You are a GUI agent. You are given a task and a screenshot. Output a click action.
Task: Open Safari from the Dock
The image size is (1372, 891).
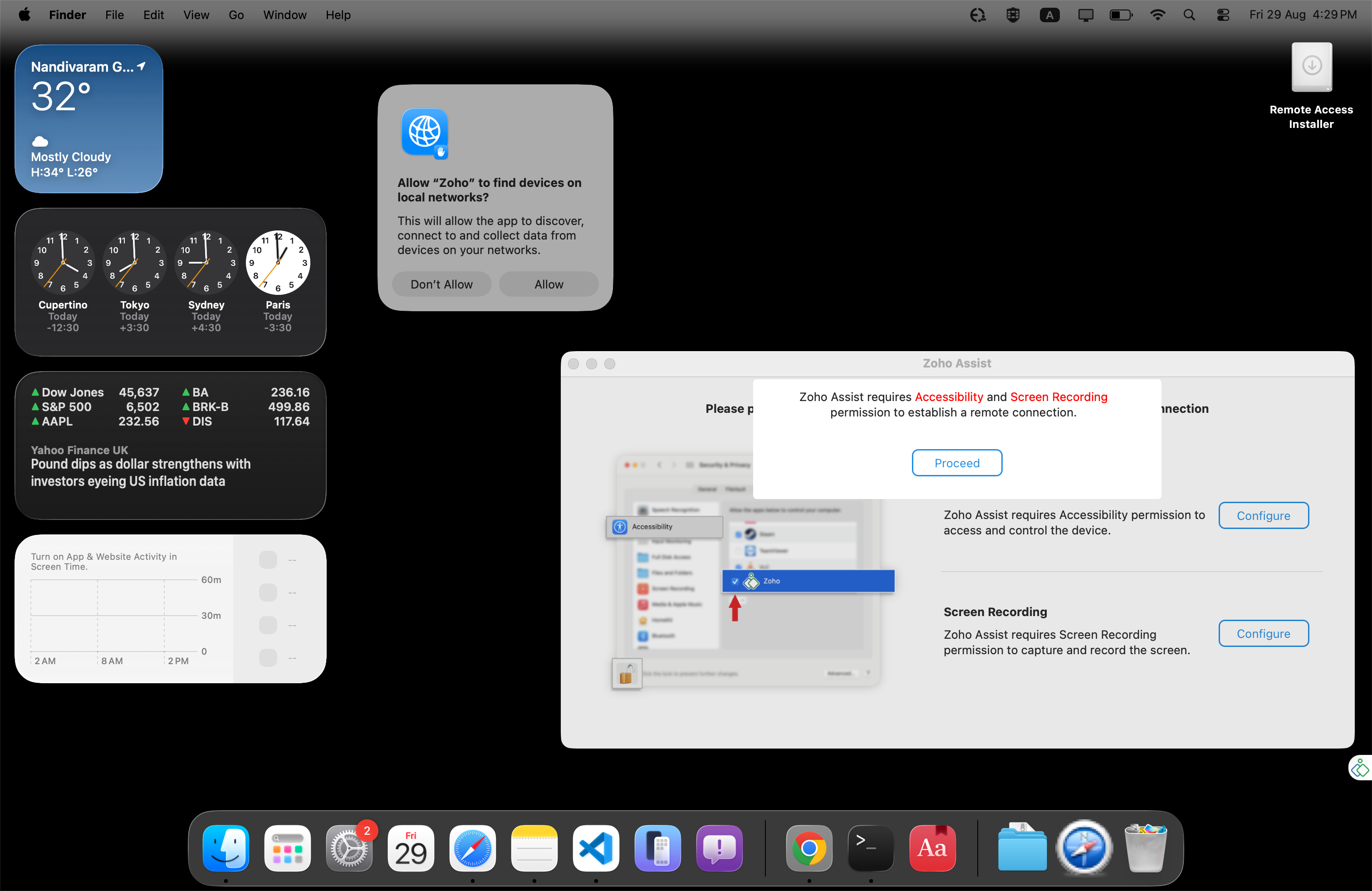click(x=472, y=848)
